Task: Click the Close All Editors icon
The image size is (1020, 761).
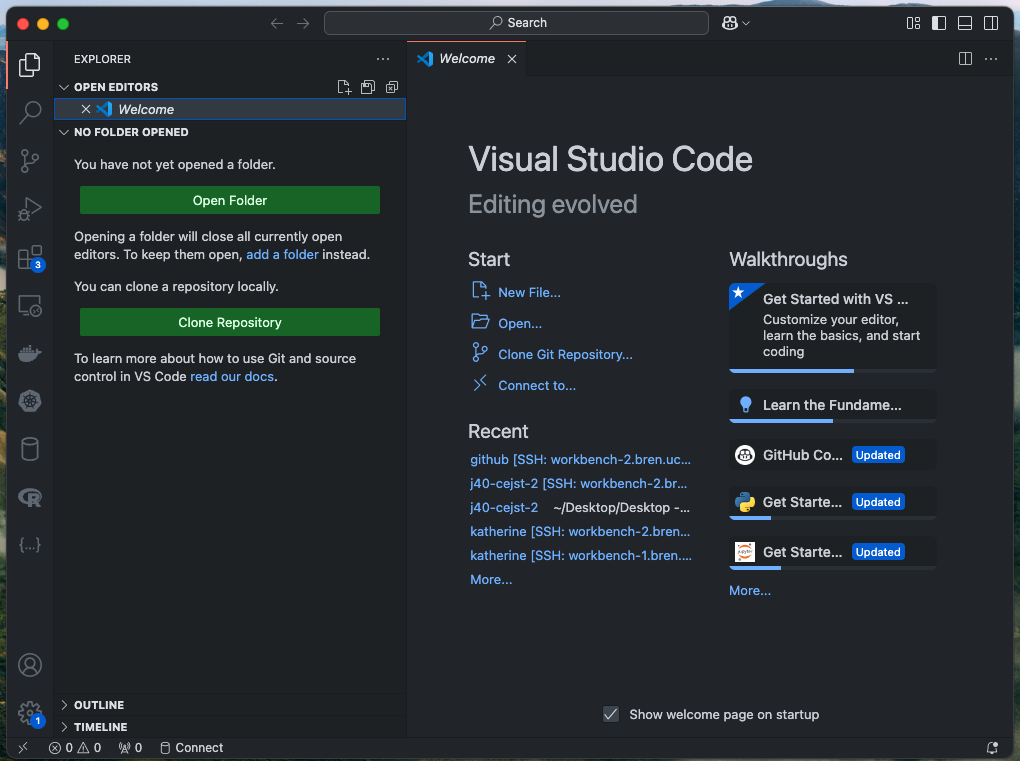Action: point(392,87)
